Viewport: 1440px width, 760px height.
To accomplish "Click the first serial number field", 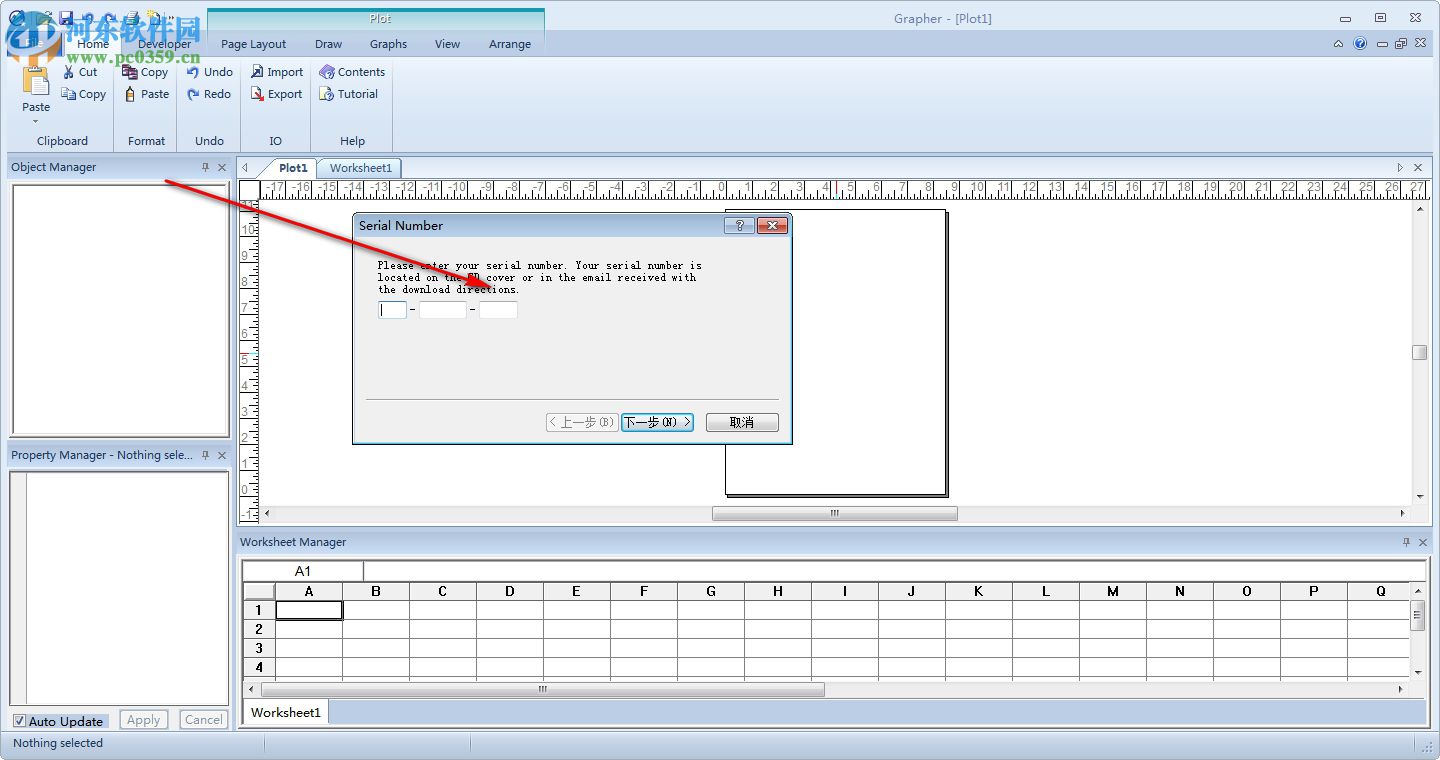I will click(393, 310).
